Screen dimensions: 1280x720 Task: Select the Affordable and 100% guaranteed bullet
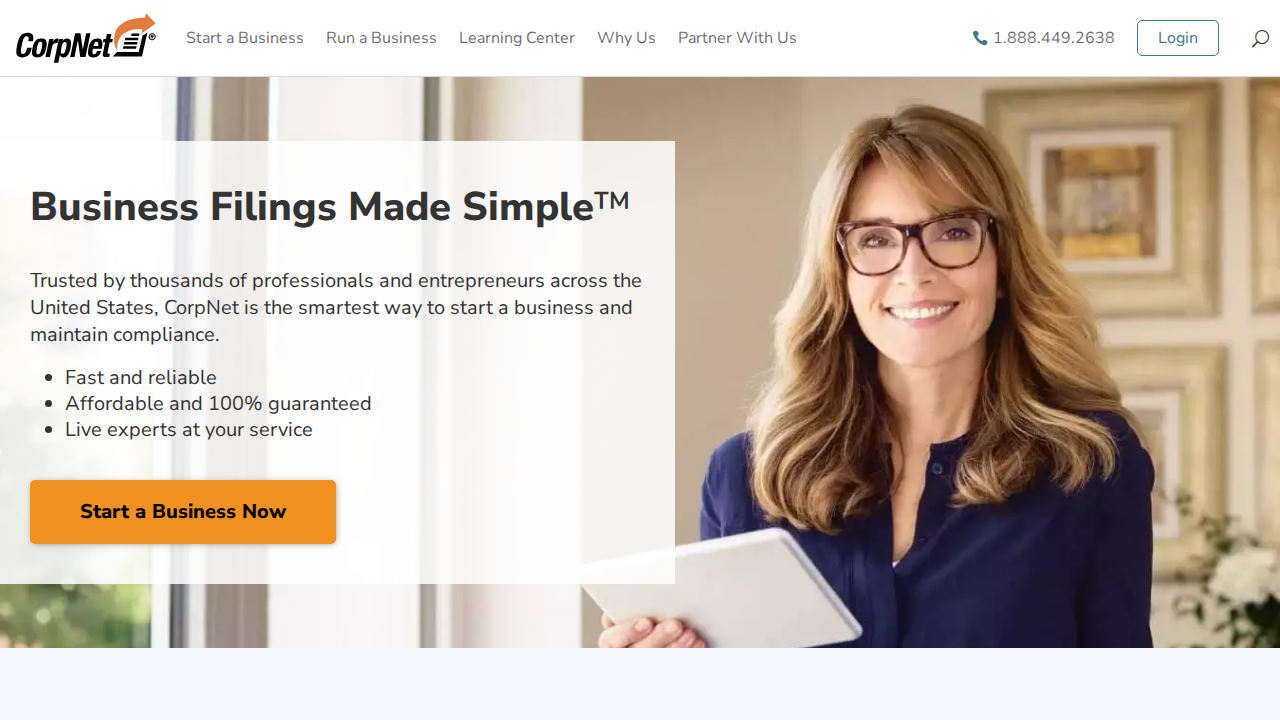click(218, 403)
